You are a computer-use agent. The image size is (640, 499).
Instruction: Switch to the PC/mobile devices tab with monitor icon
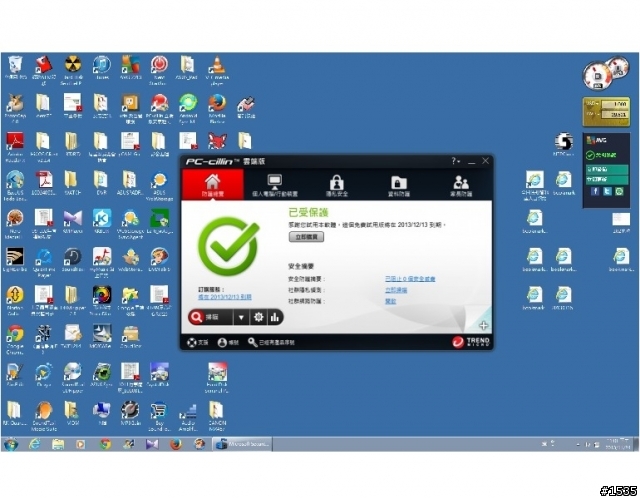pyautogui.click(x=275, y=184)
